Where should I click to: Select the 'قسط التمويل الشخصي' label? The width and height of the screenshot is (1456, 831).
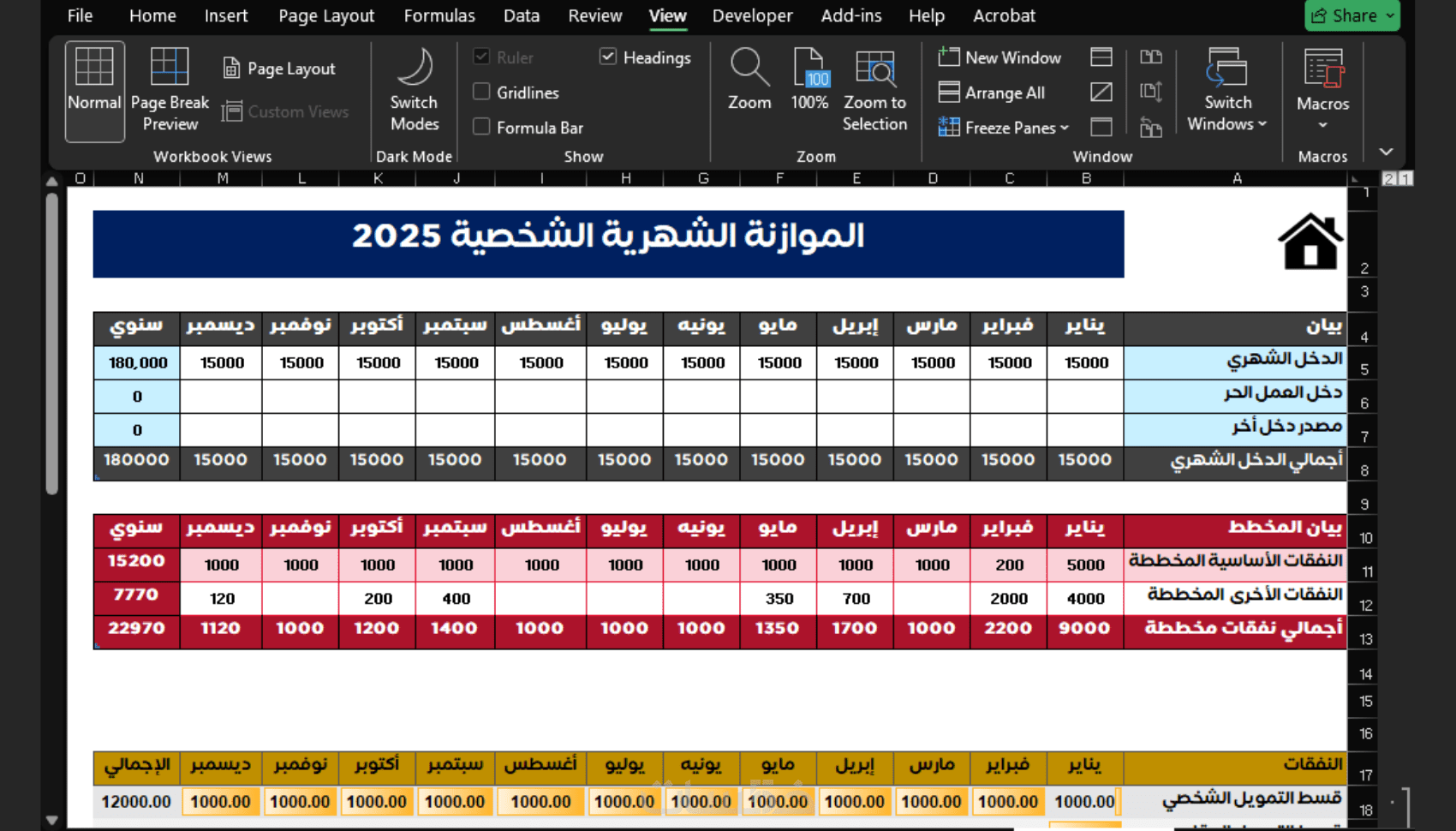pos(1235,802)
